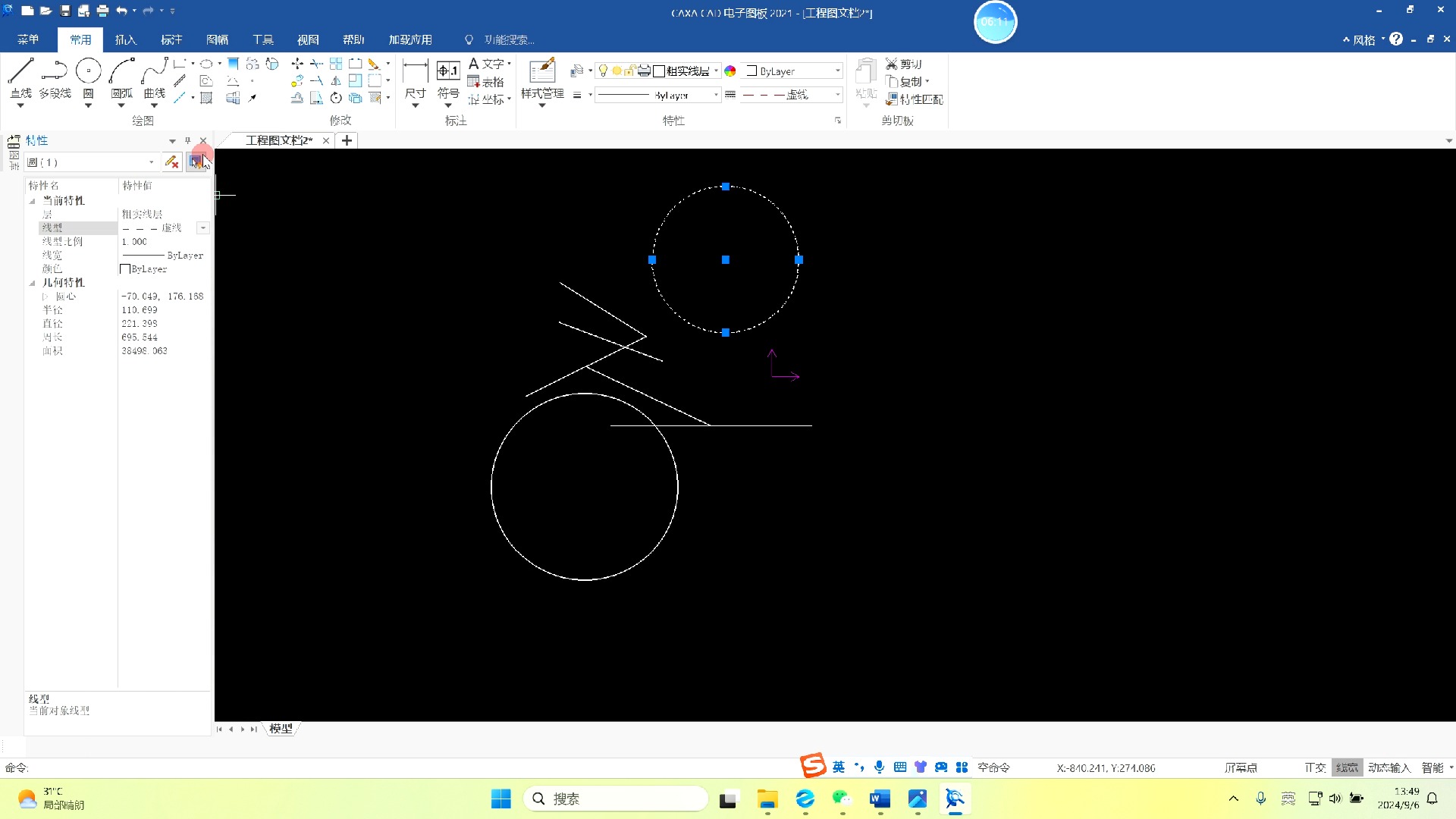The width and height of the screenshot is (1456, 819).
Task: Pick the hatch fill tool in the draw group
Action: point(206,98)
